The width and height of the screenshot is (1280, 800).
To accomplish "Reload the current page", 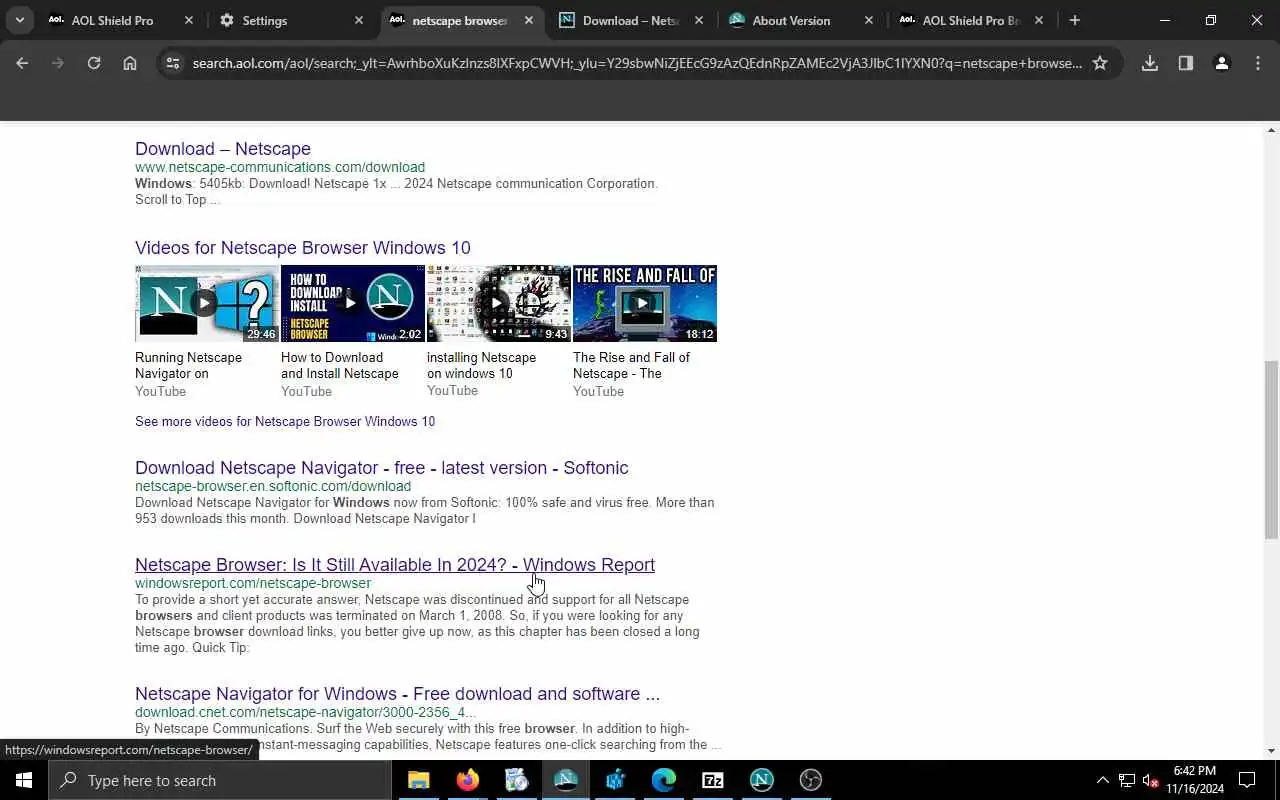I will (94, 63).
